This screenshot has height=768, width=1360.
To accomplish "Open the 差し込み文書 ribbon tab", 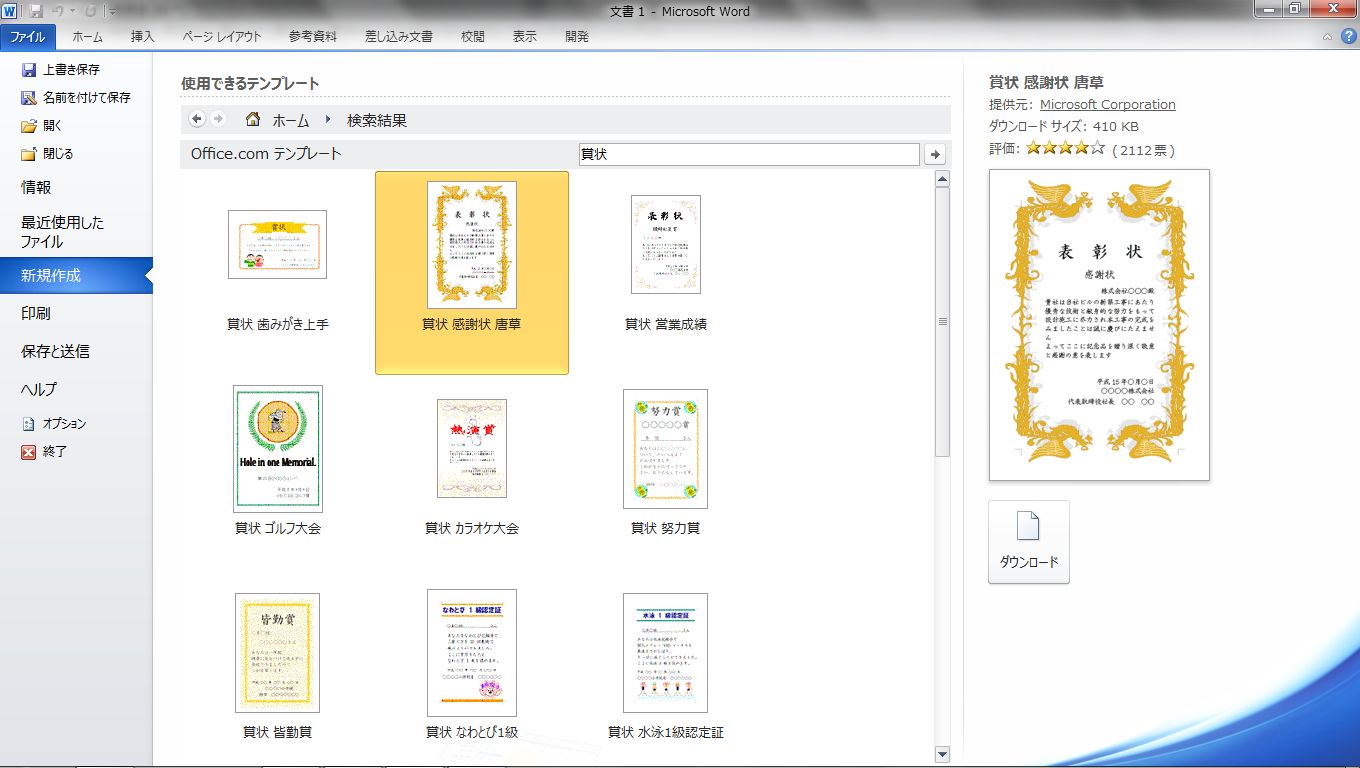I will (x=398, y=36).
